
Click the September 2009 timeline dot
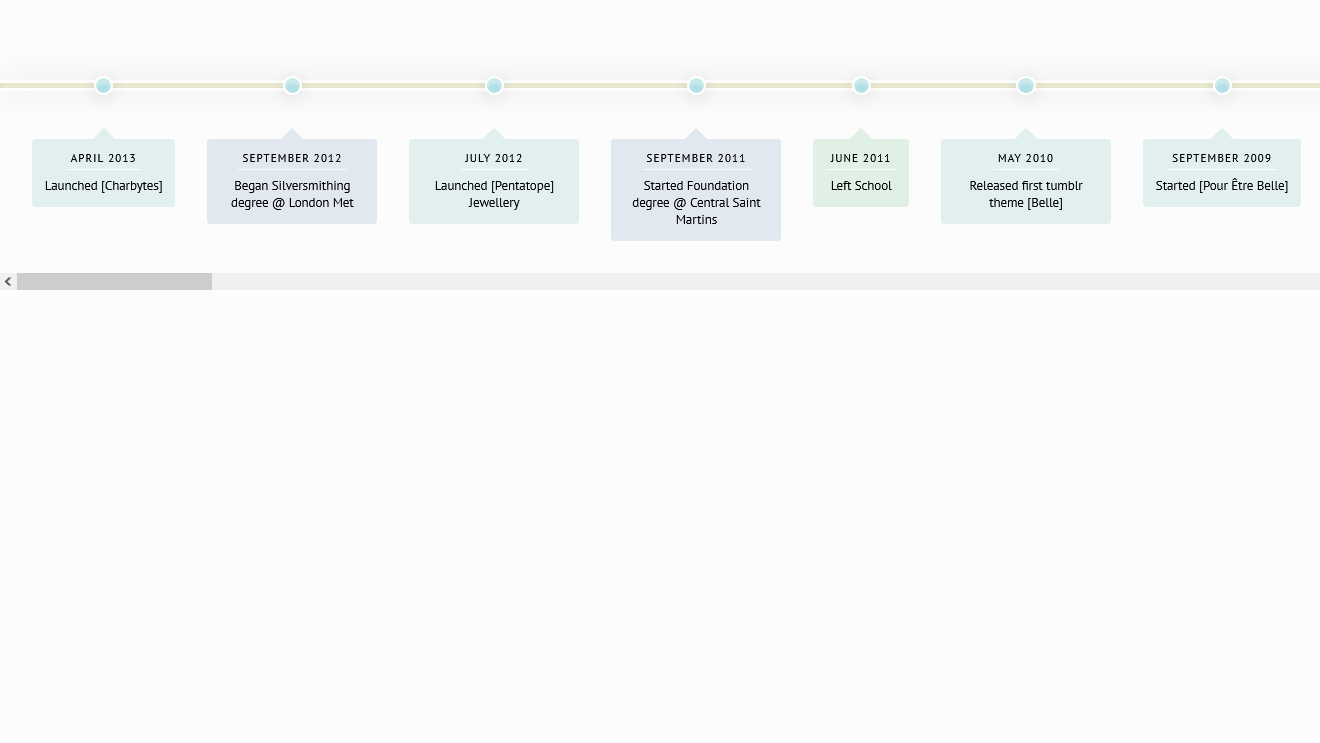point(1222,86)
